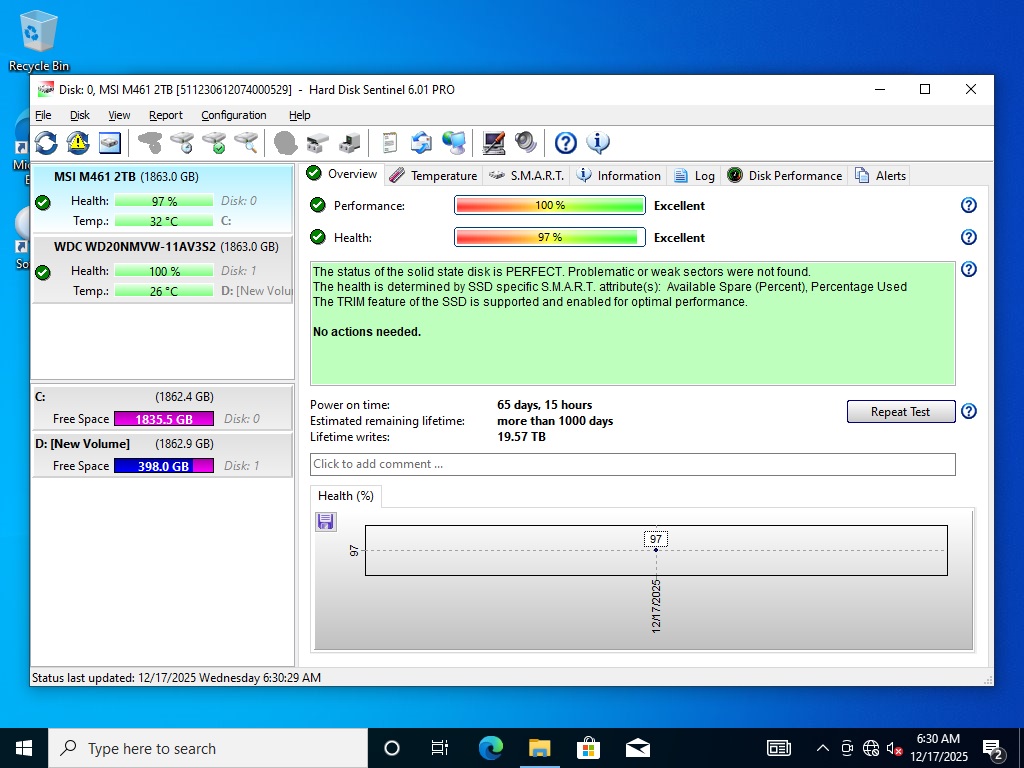
Task: Click the comment input field
Action: pos(632,464)
